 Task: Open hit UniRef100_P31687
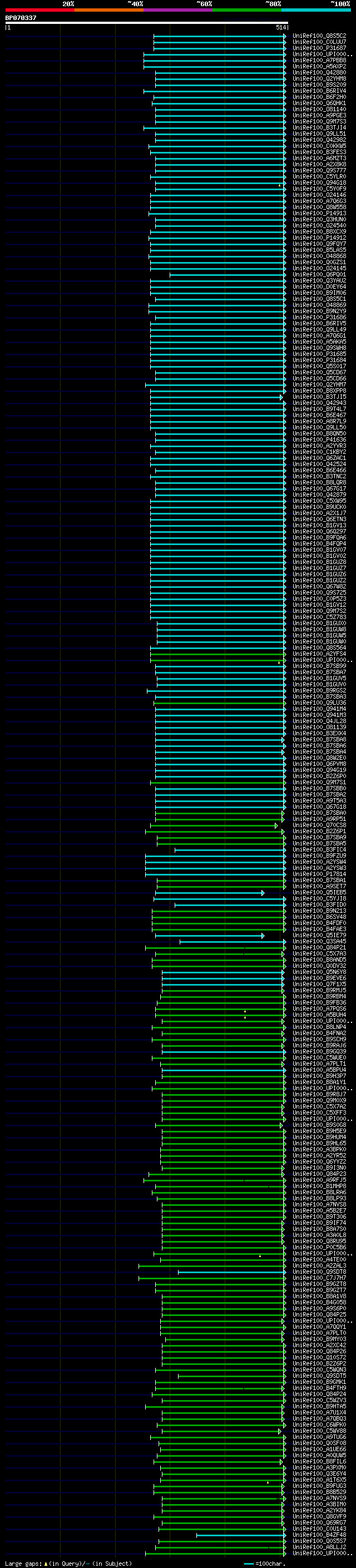click(319, 48)
